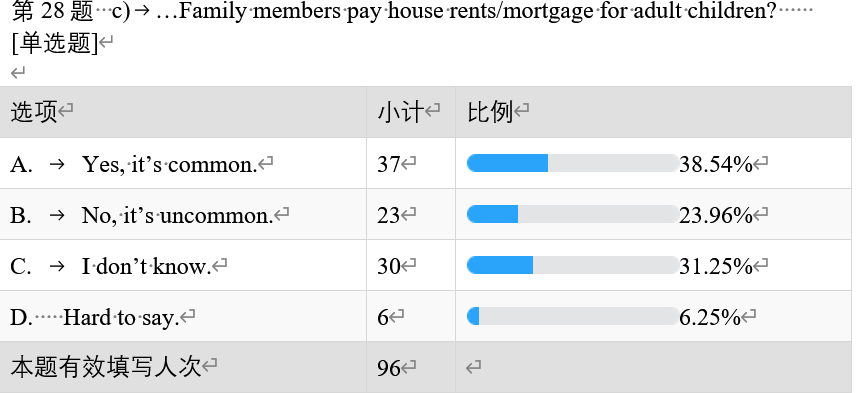This screenshot has width=856, height=393.
Task: Click the 本题有效填写人次 footer cell
Action: (x=183, y=367)
